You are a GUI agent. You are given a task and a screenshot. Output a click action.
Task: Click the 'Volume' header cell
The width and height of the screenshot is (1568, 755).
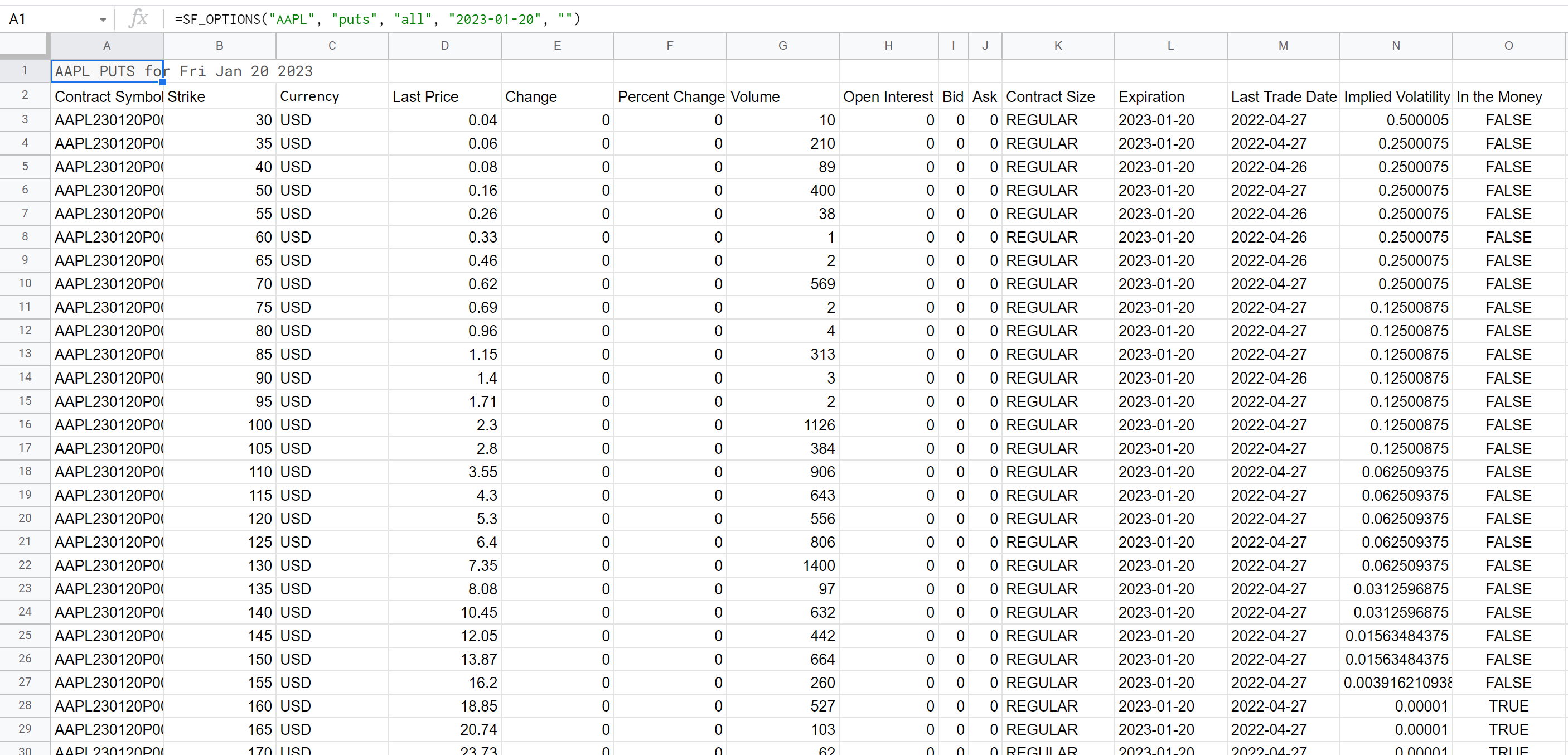[782, 96]
